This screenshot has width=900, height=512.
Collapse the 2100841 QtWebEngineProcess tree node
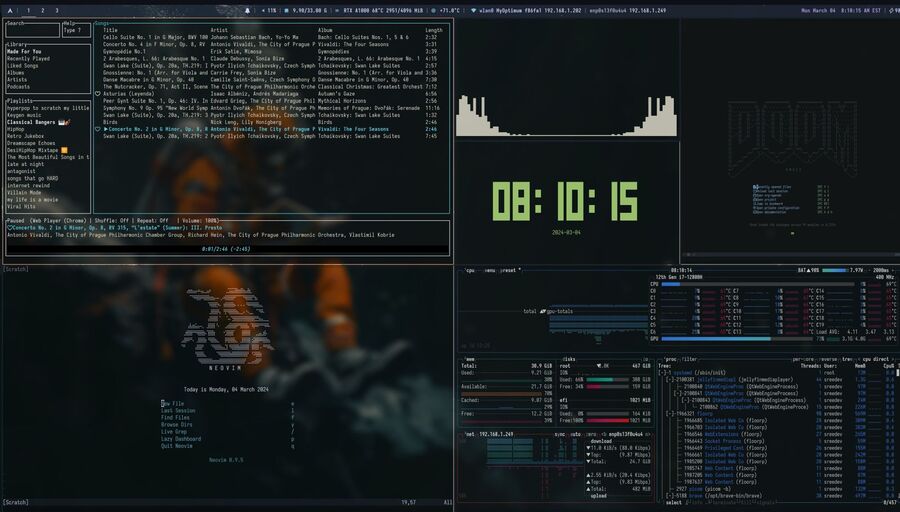pyautogui.click(x=677, y=393)
